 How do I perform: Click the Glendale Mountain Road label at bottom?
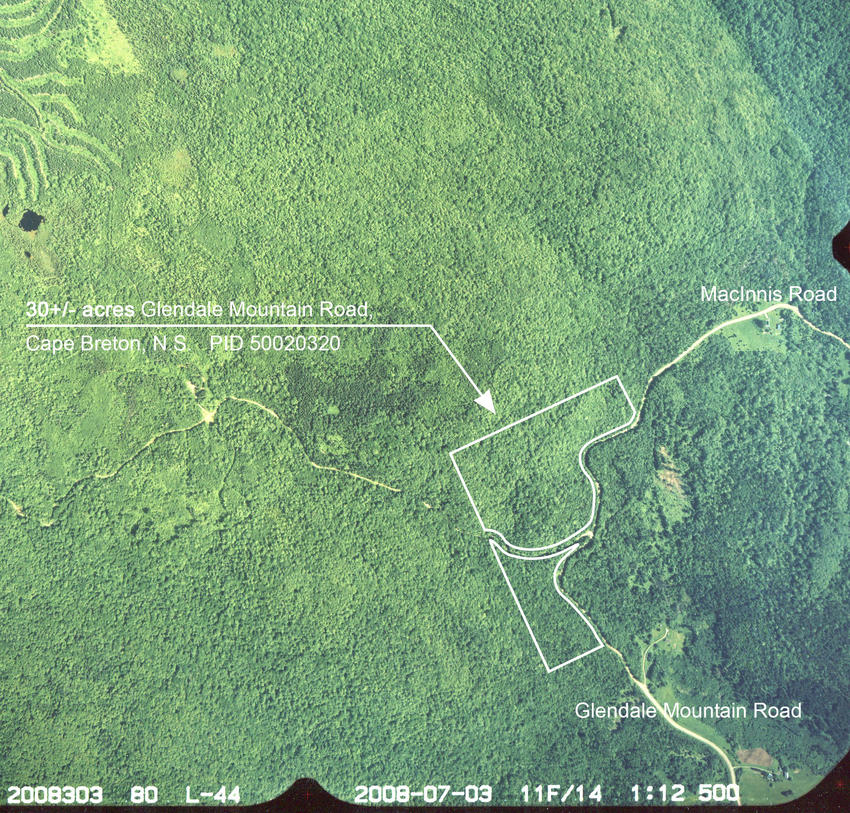click(x=688, y=711)
